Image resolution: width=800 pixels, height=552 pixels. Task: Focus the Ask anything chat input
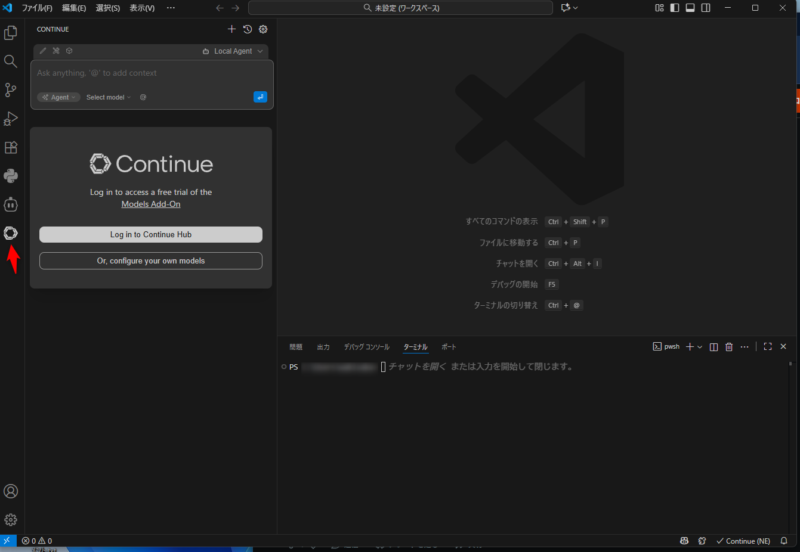pyautogui.click(x=150, y=73)
